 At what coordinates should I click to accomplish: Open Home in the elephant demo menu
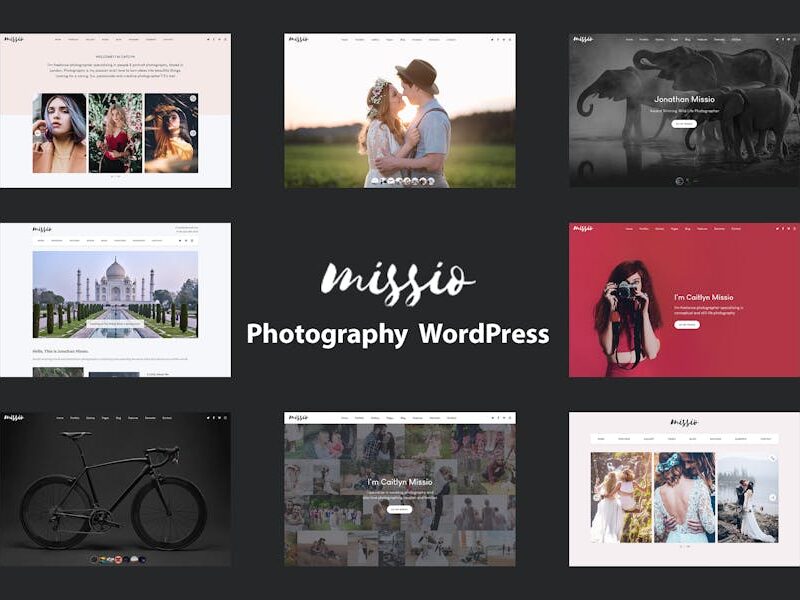pyautogui.click(x=629, y=39)
